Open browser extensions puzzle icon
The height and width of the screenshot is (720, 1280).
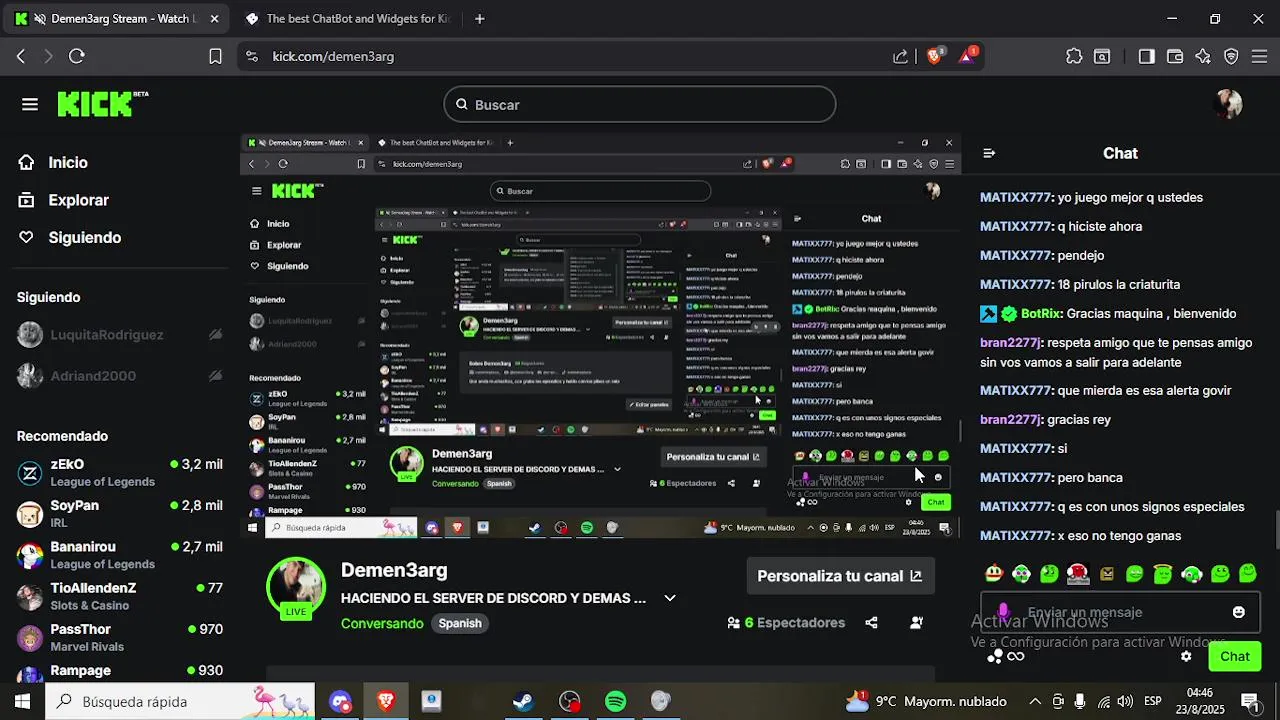coord(1074,56)
